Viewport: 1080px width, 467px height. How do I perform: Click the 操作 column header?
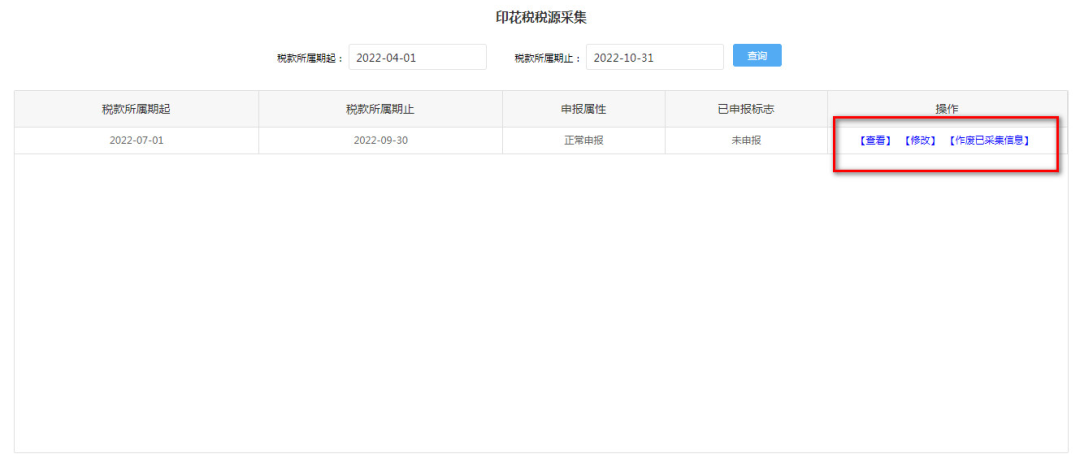(947, 109)
